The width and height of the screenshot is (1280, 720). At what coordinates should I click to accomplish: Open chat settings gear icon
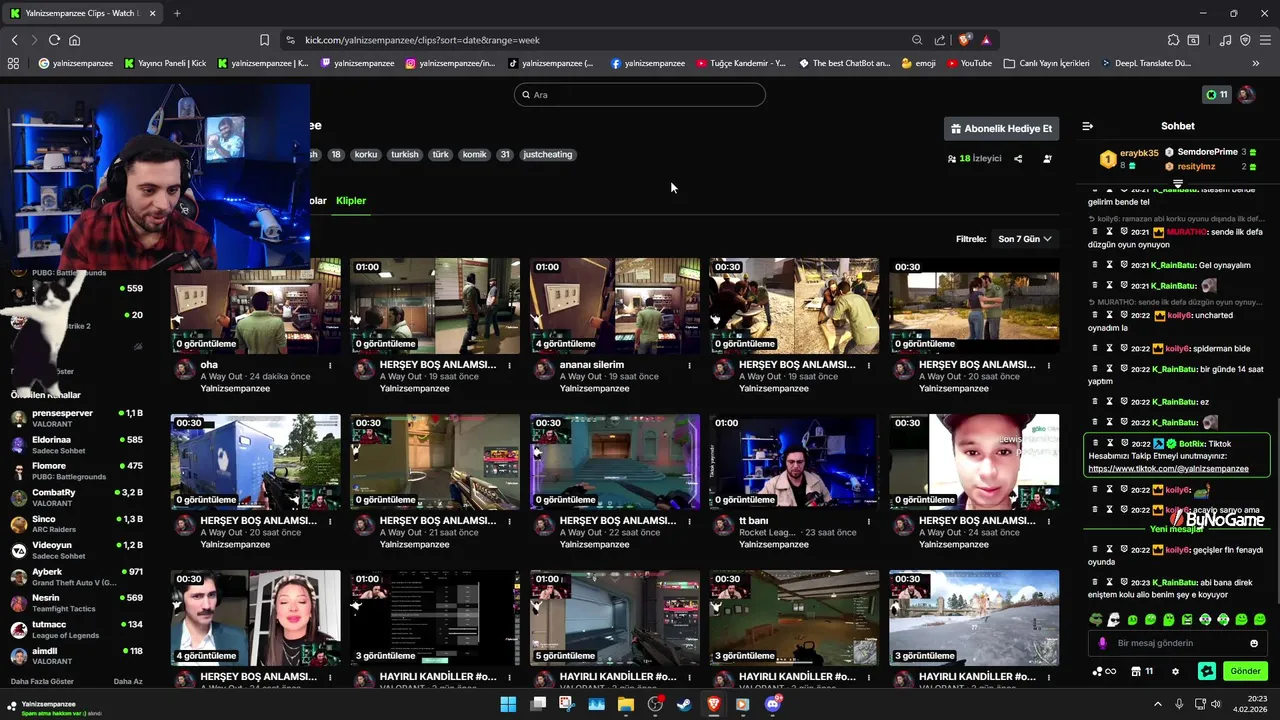tap(1175, 671)
